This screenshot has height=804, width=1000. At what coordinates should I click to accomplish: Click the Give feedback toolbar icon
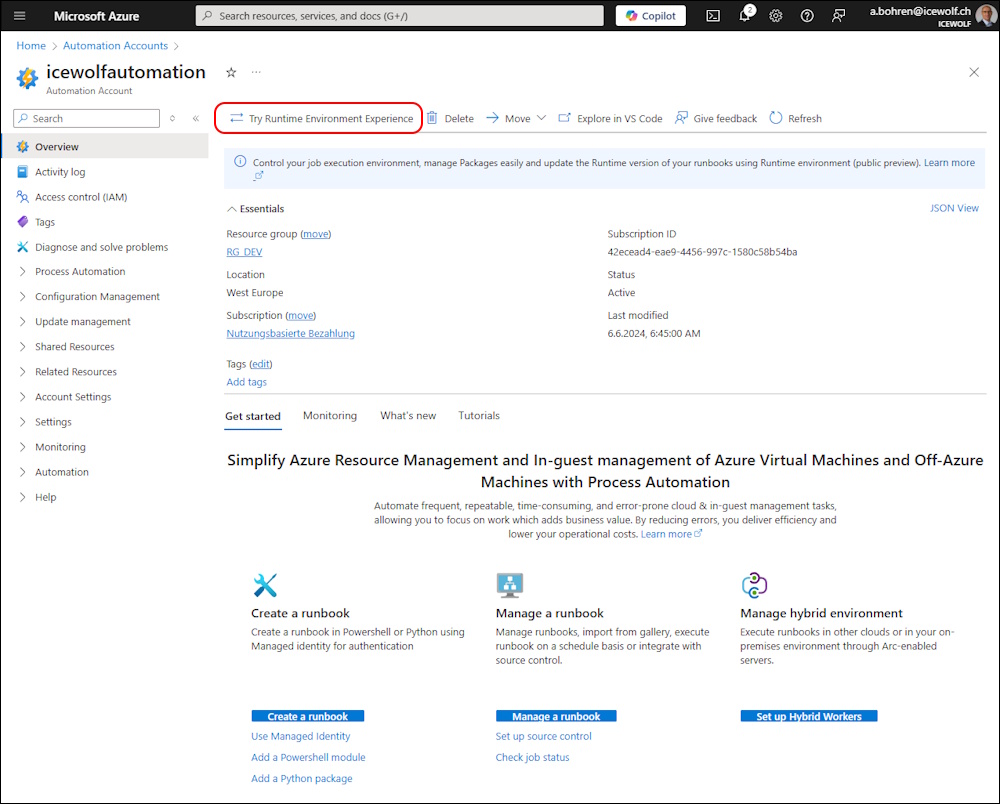coord(681,118)
